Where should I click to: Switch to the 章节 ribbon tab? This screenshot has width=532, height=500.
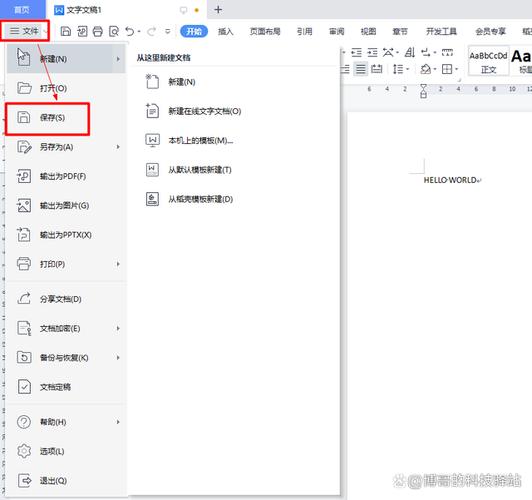(x=400, y=32)
